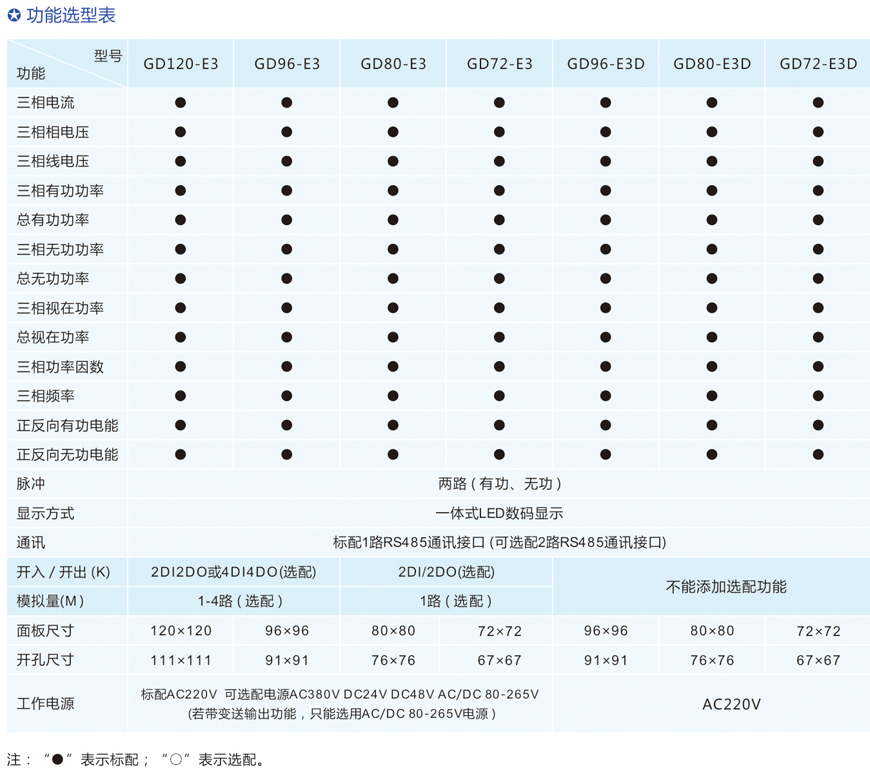Click the 两路(有功、无功) cell

(499, 484)
